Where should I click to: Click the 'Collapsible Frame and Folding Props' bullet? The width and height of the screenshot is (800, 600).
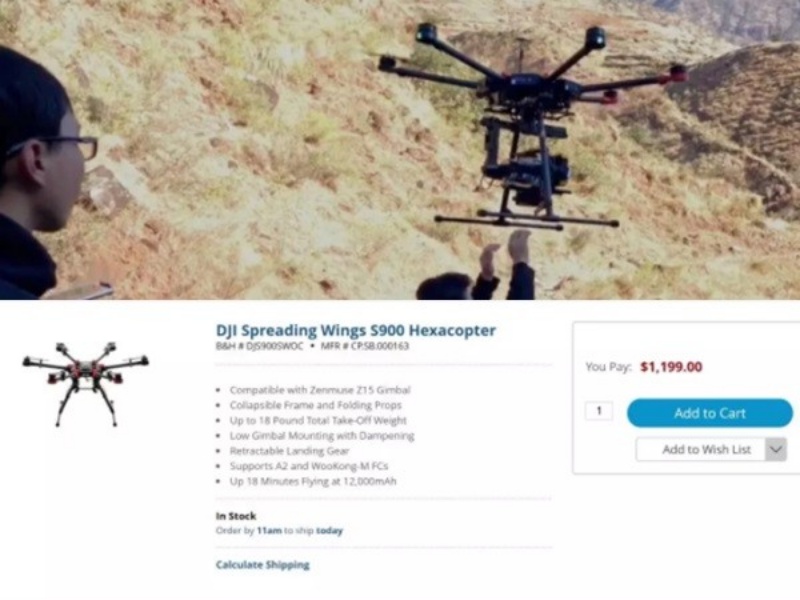tap(315, 405)
